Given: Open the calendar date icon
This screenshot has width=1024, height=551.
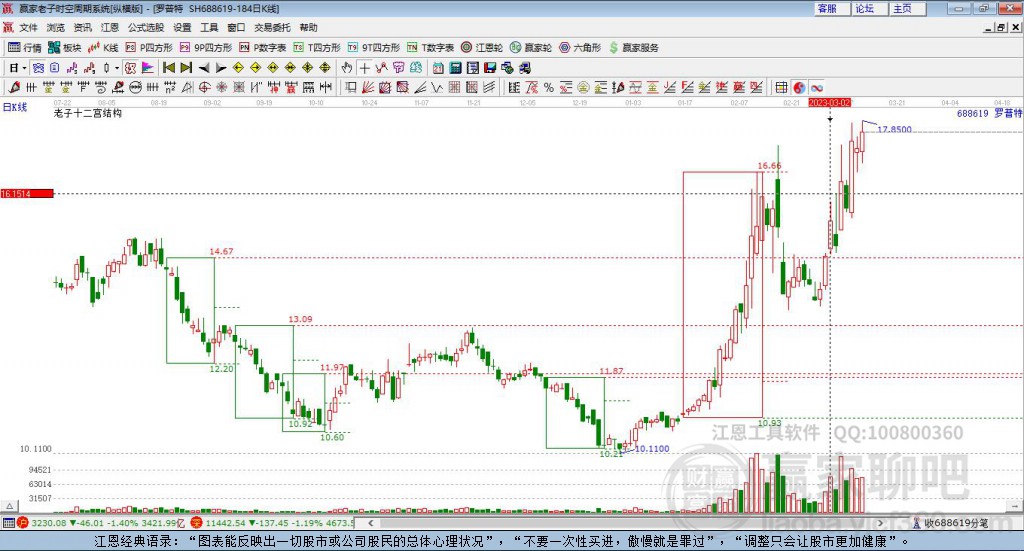Looking at the screenshot, I should pyautogui.click(x=438, y=68).
